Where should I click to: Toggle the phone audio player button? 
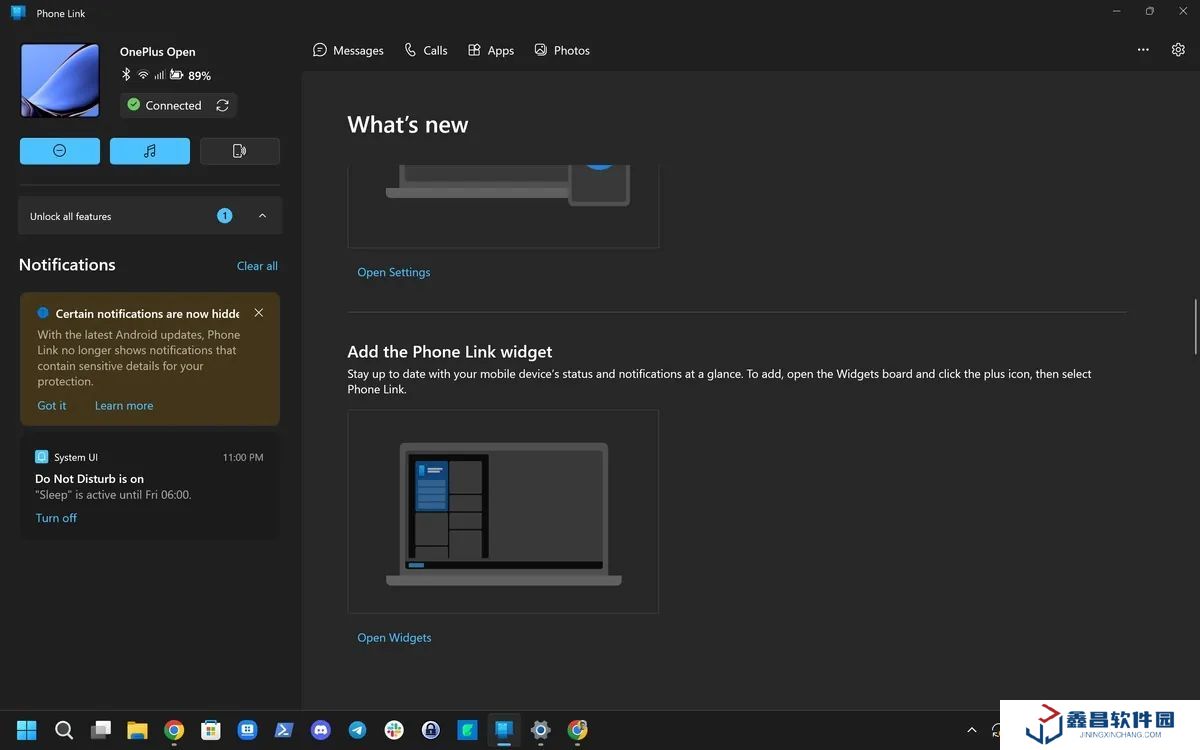(150, 151)
